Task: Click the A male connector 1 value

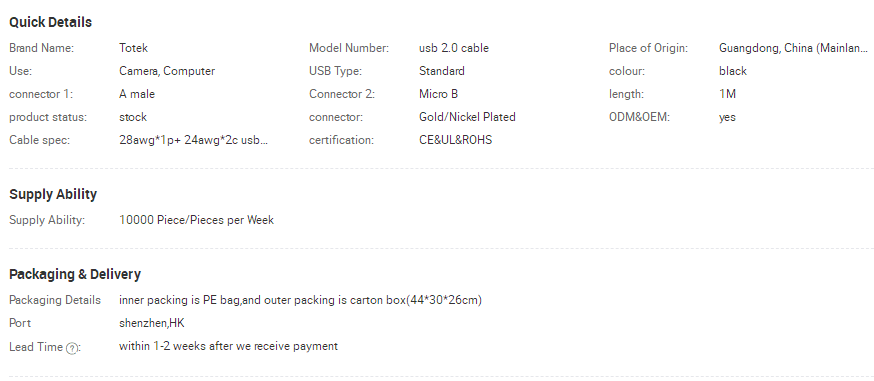Action: [x=137, y=94]
